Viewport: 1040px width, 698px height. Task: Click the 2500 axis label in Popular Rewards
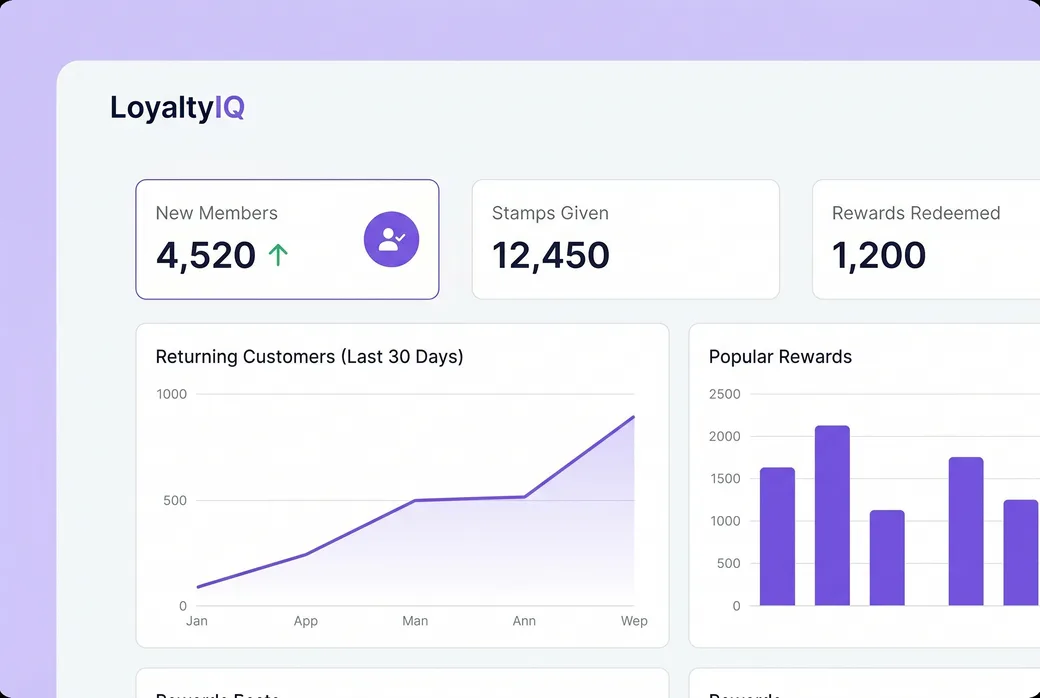tap(724, 394)
